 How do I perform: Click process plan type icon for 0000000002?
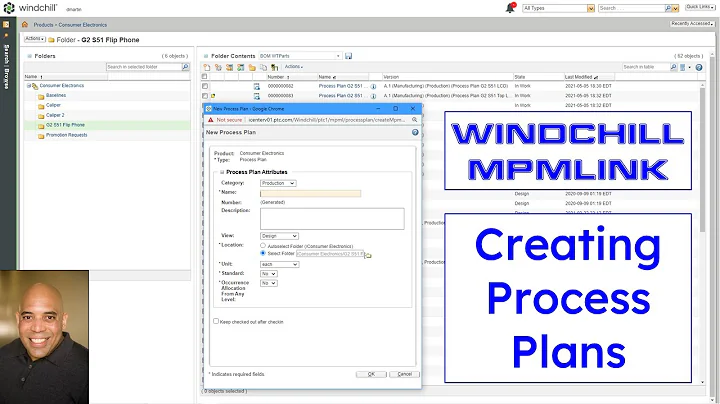click(x=257, y=86)
